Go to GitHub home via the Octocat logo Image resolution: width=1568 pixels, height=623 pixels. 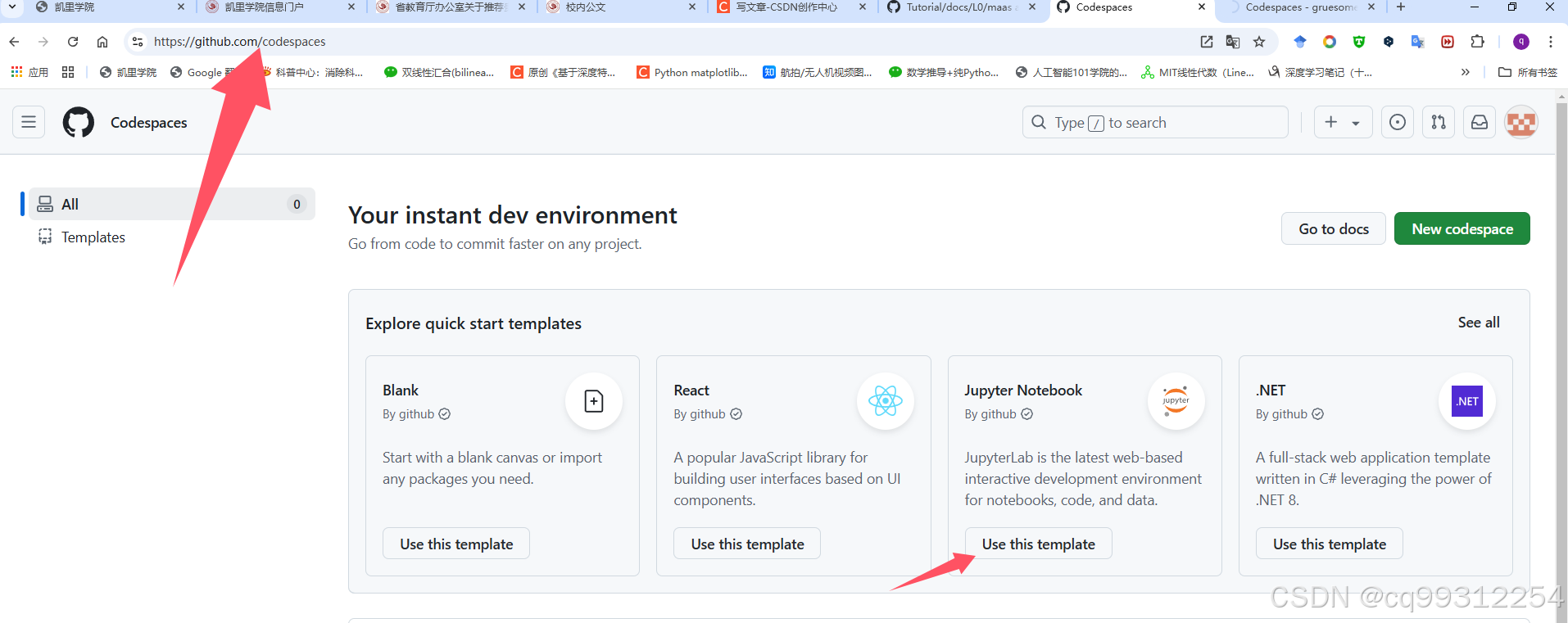(x=79, y=122)
